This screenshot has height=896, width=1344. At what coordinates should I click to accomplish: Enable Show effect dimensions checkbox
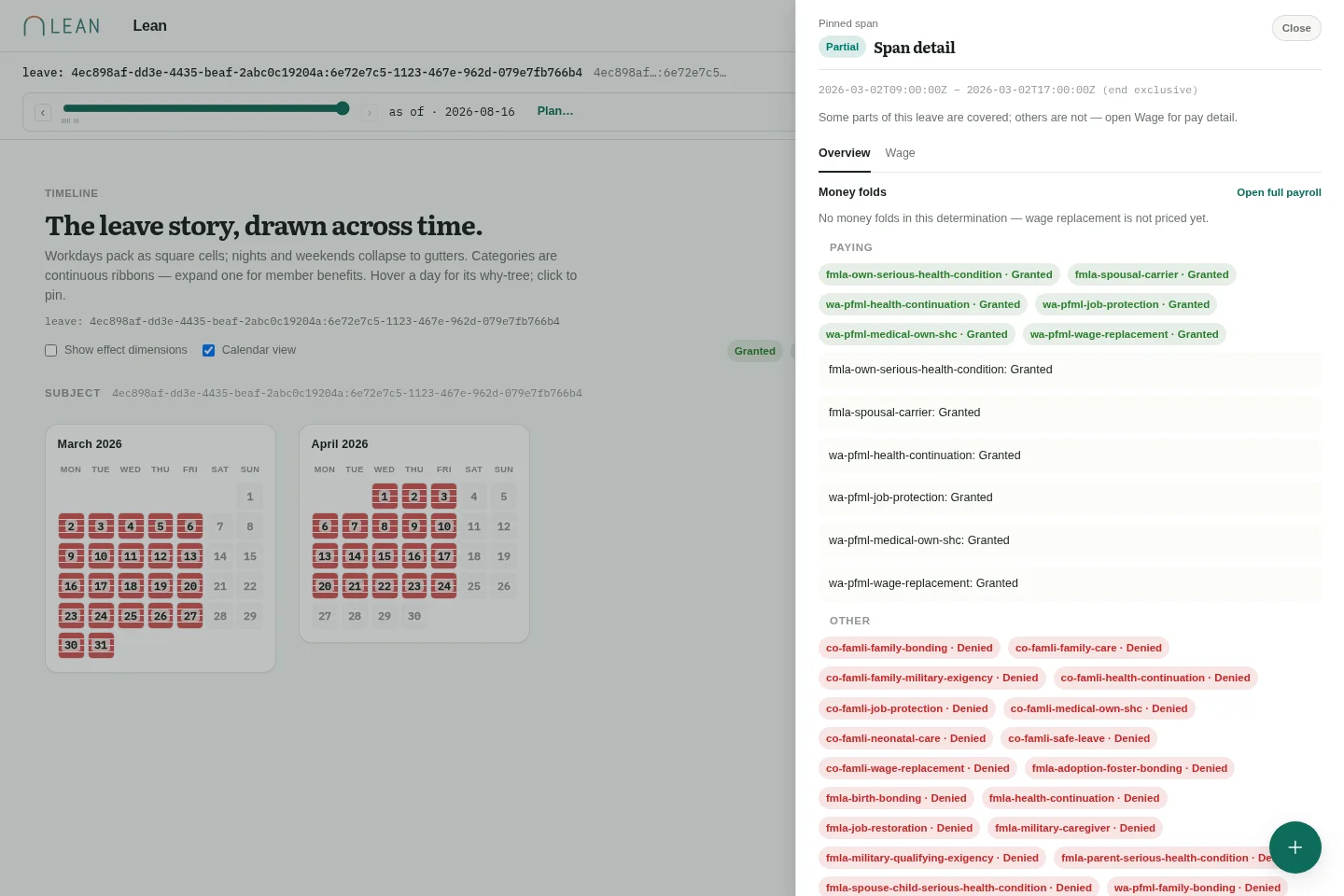click(x=51, y=350)
